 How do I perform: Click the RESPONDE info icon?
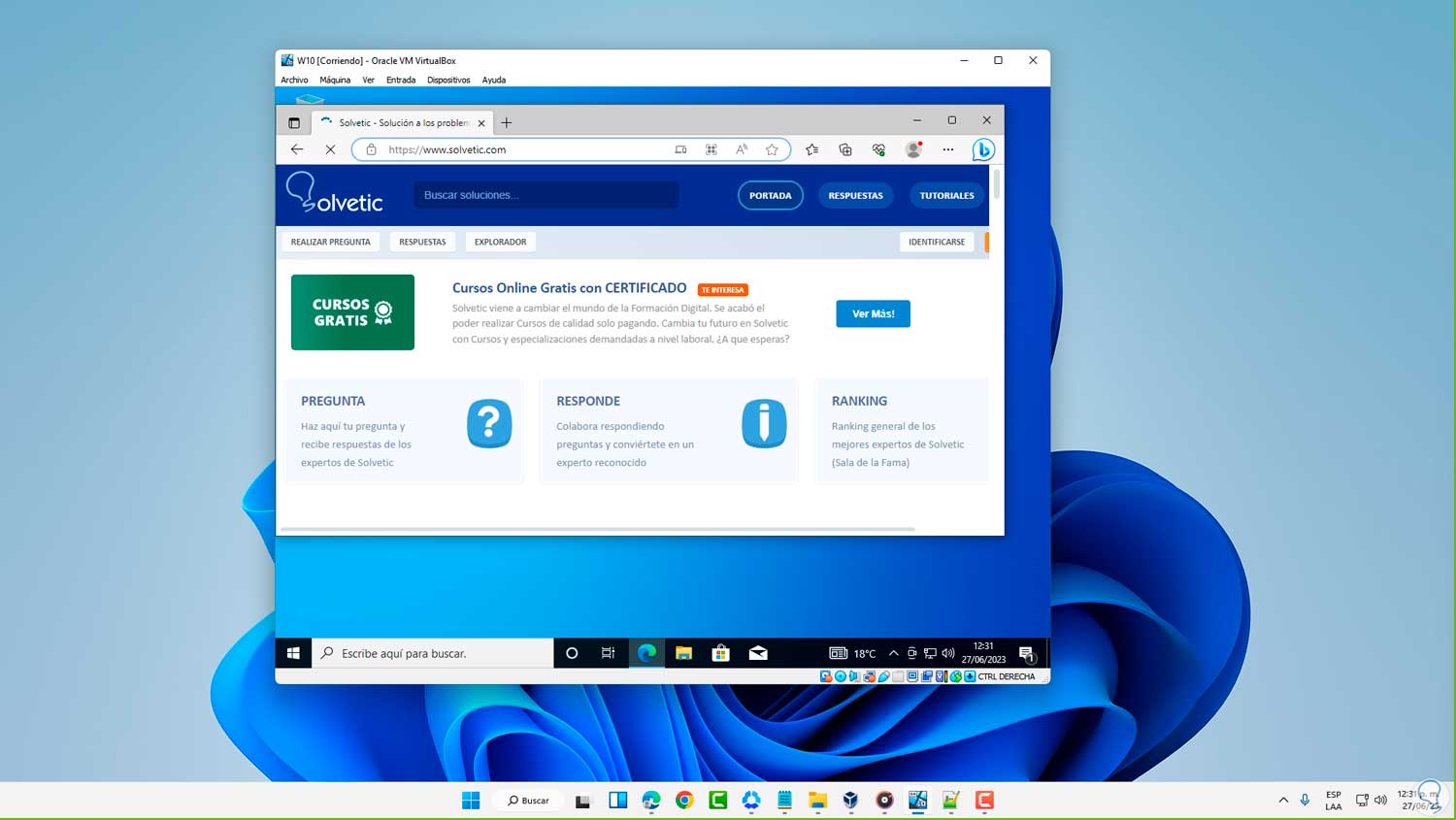764,424
